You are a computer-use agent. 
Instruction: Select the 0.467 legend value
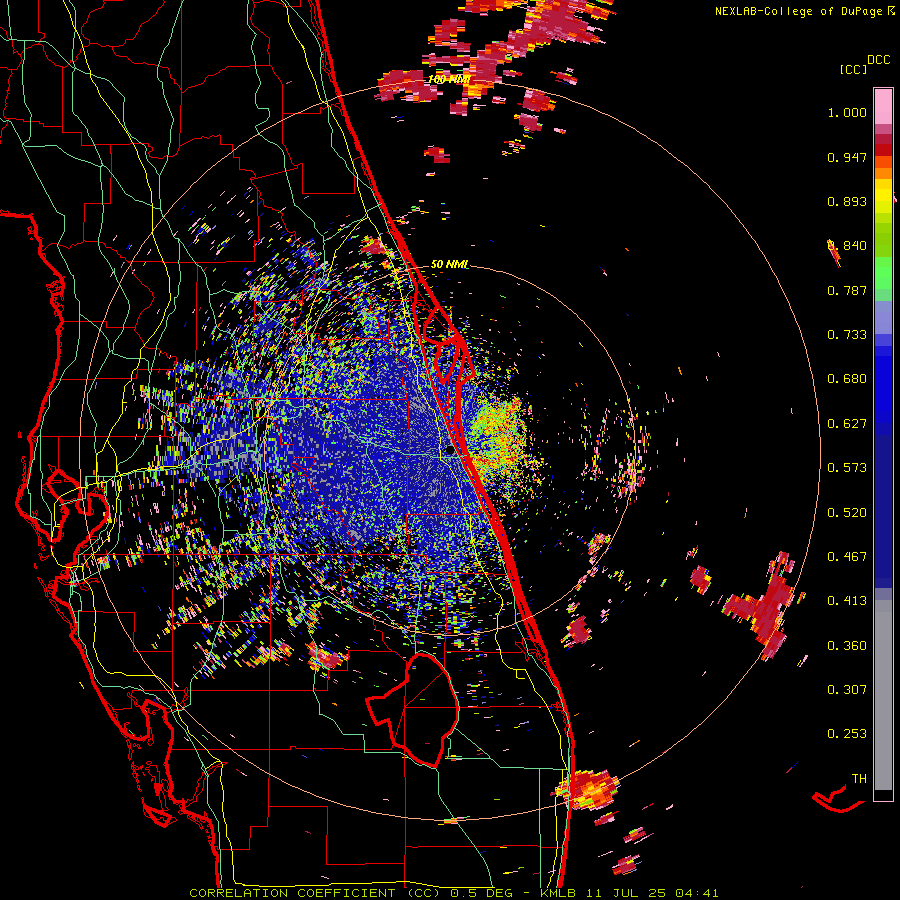847,557
